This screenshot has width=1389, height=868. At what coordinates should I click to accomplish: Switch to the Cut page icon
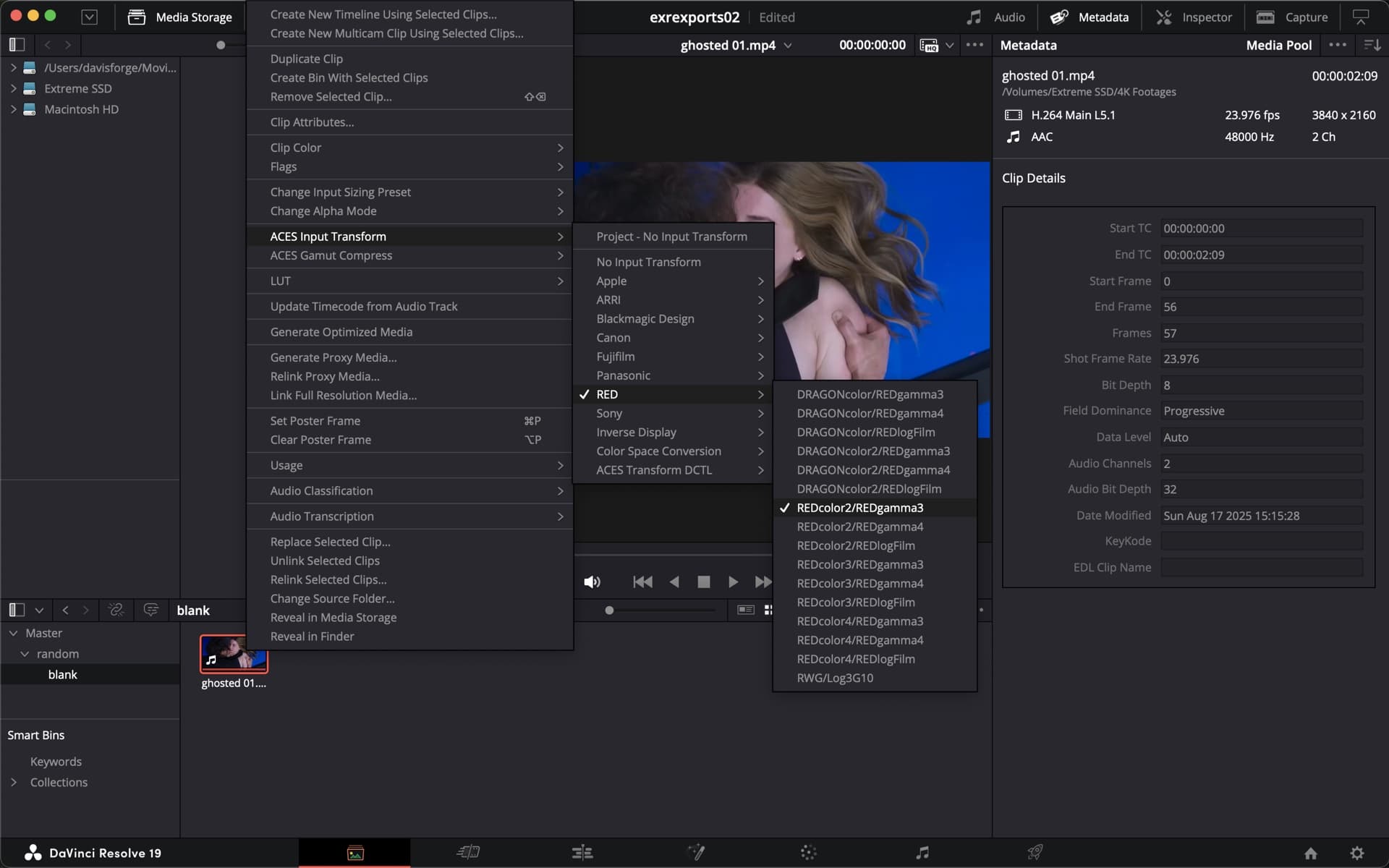468,853
